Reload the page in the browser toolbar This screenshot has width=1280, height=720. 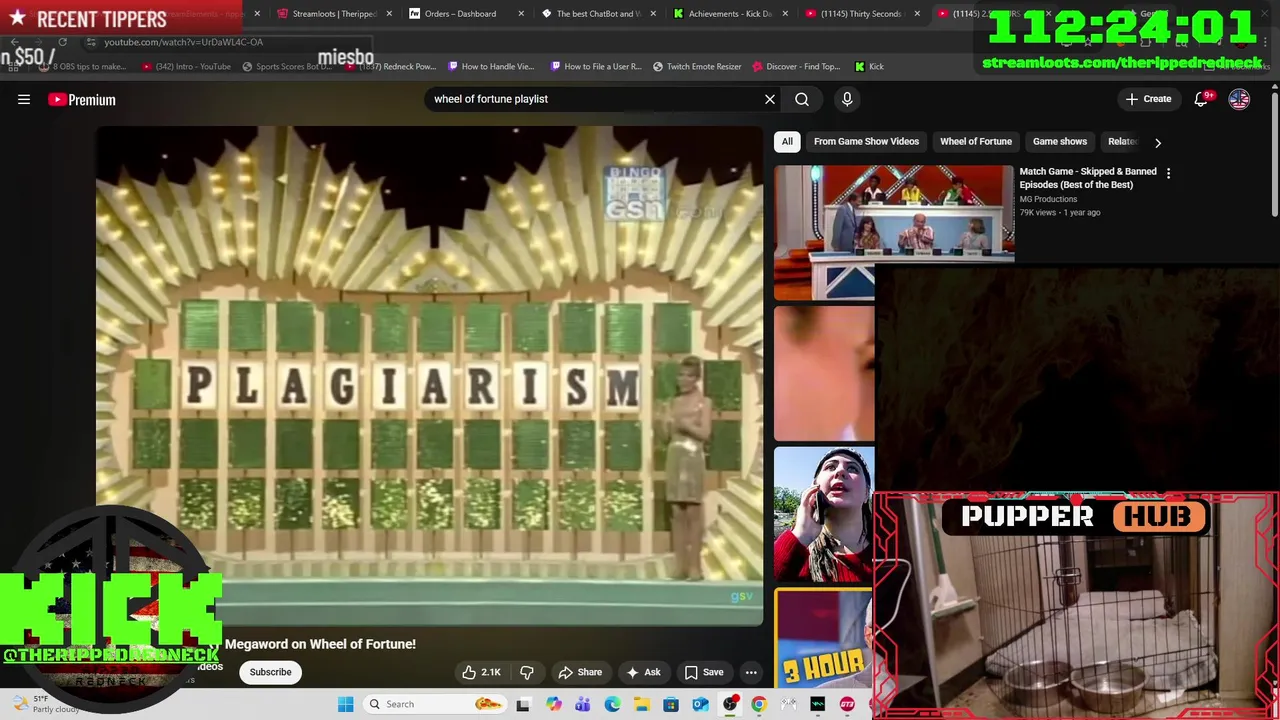pos(62,42)
